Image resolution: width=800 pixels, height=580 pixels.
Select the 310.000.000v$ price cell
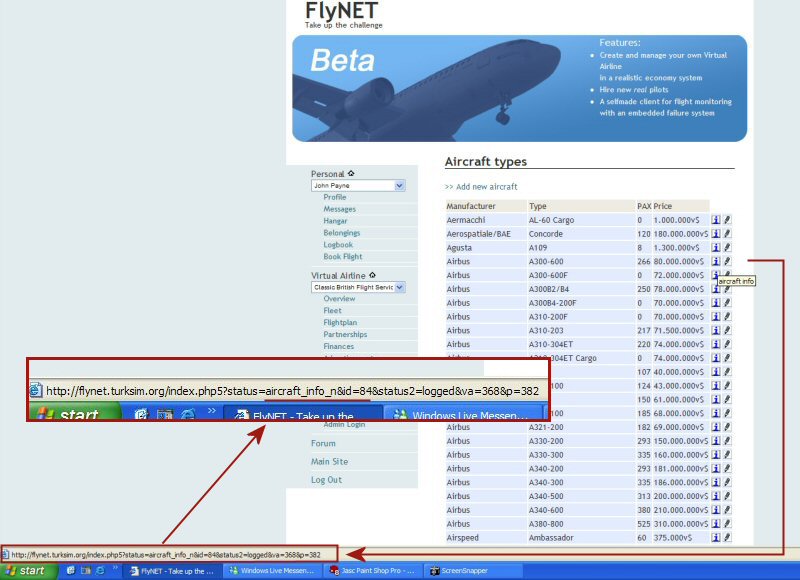[681, 523]
